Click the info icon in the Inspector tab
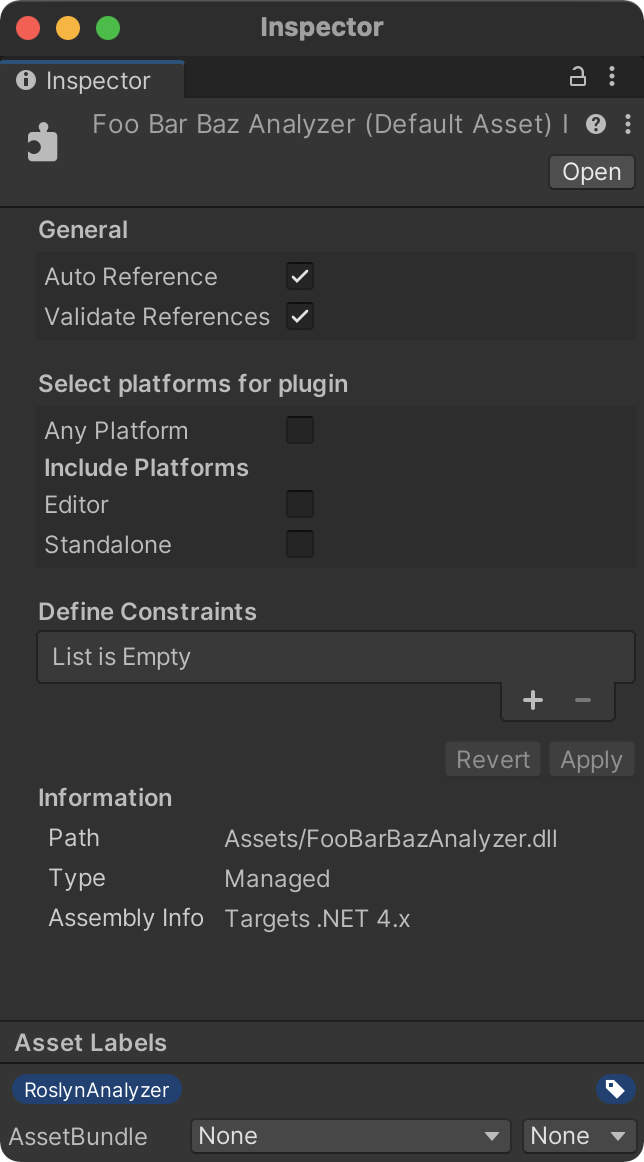The height and width of the screenshot is (1162, 644). click(x=26, y=80)
